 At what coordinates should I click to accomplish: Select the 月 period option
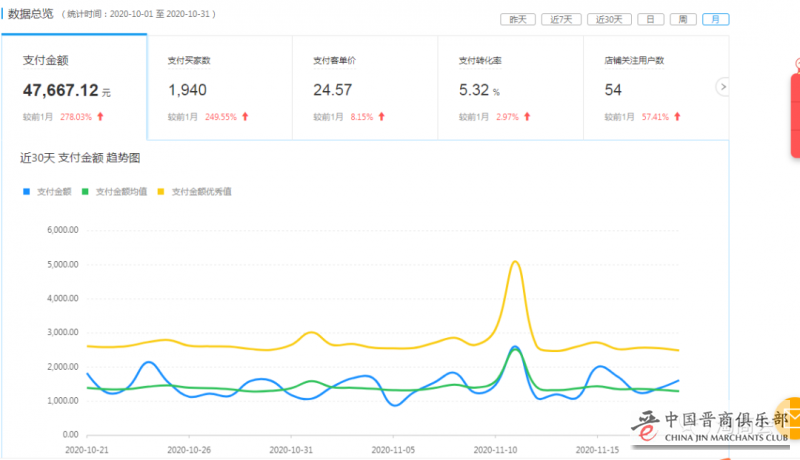tap(715, 19)
